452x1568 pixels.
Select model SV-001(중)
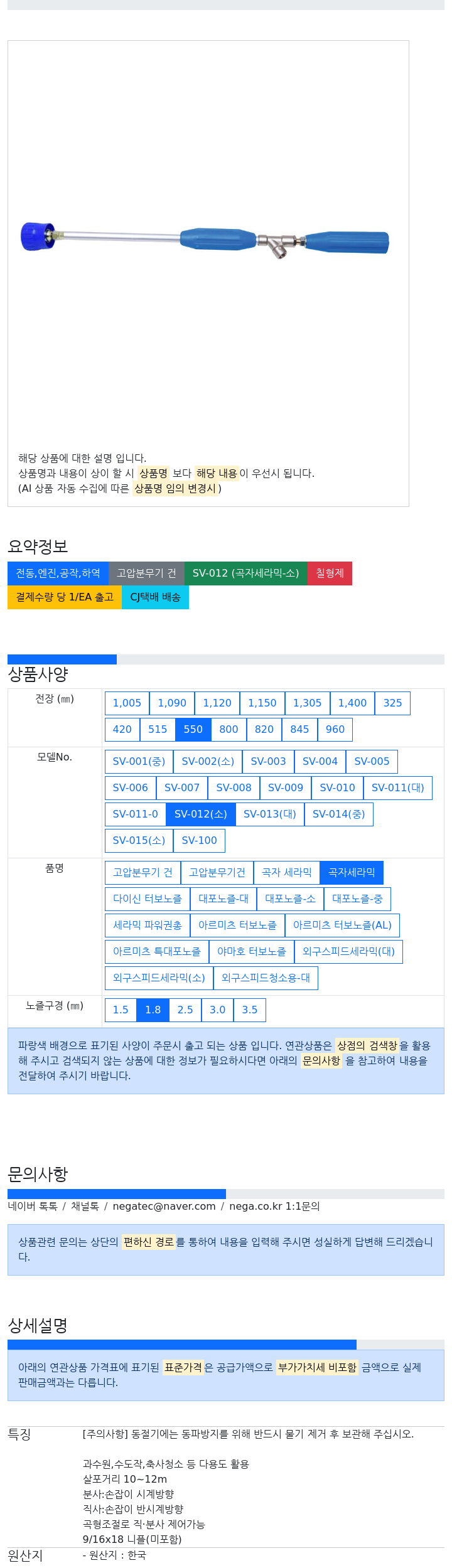pyautogui.click(x=139, y=762)
